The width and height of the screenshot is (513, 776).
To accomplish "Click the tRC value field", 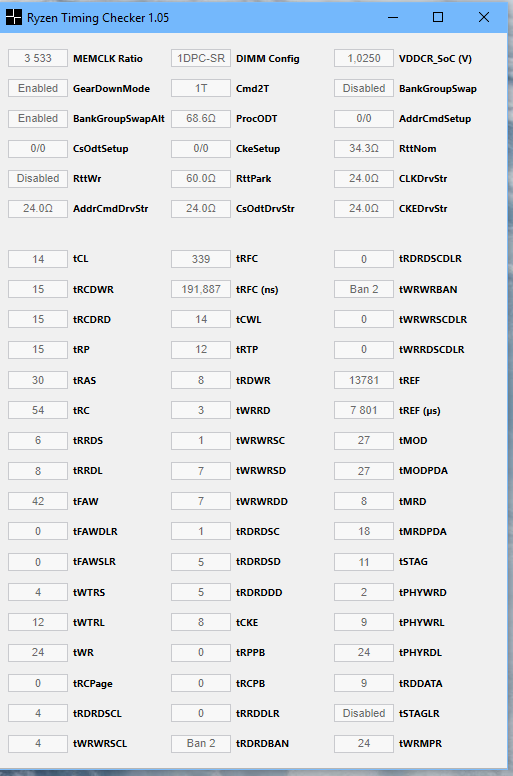I will tap(38, 410).
